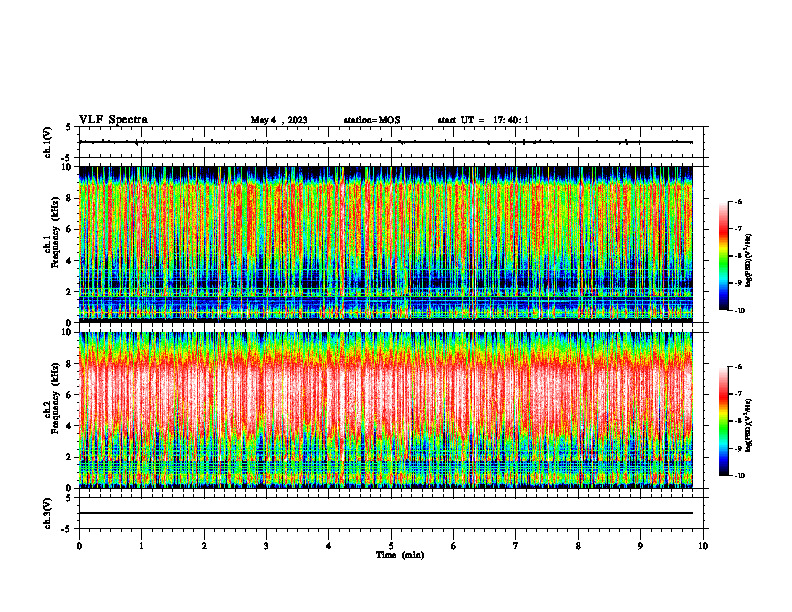Click the "-9" tick on ch.1 colorbar

[x=738, y=283]
